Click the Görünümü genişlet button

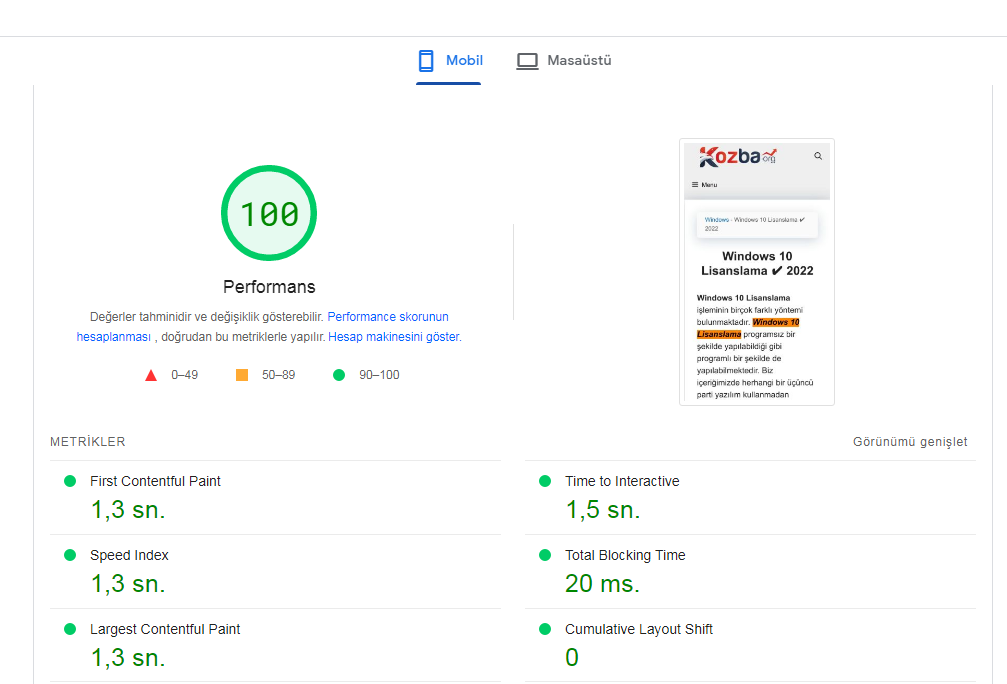(910, 442)
